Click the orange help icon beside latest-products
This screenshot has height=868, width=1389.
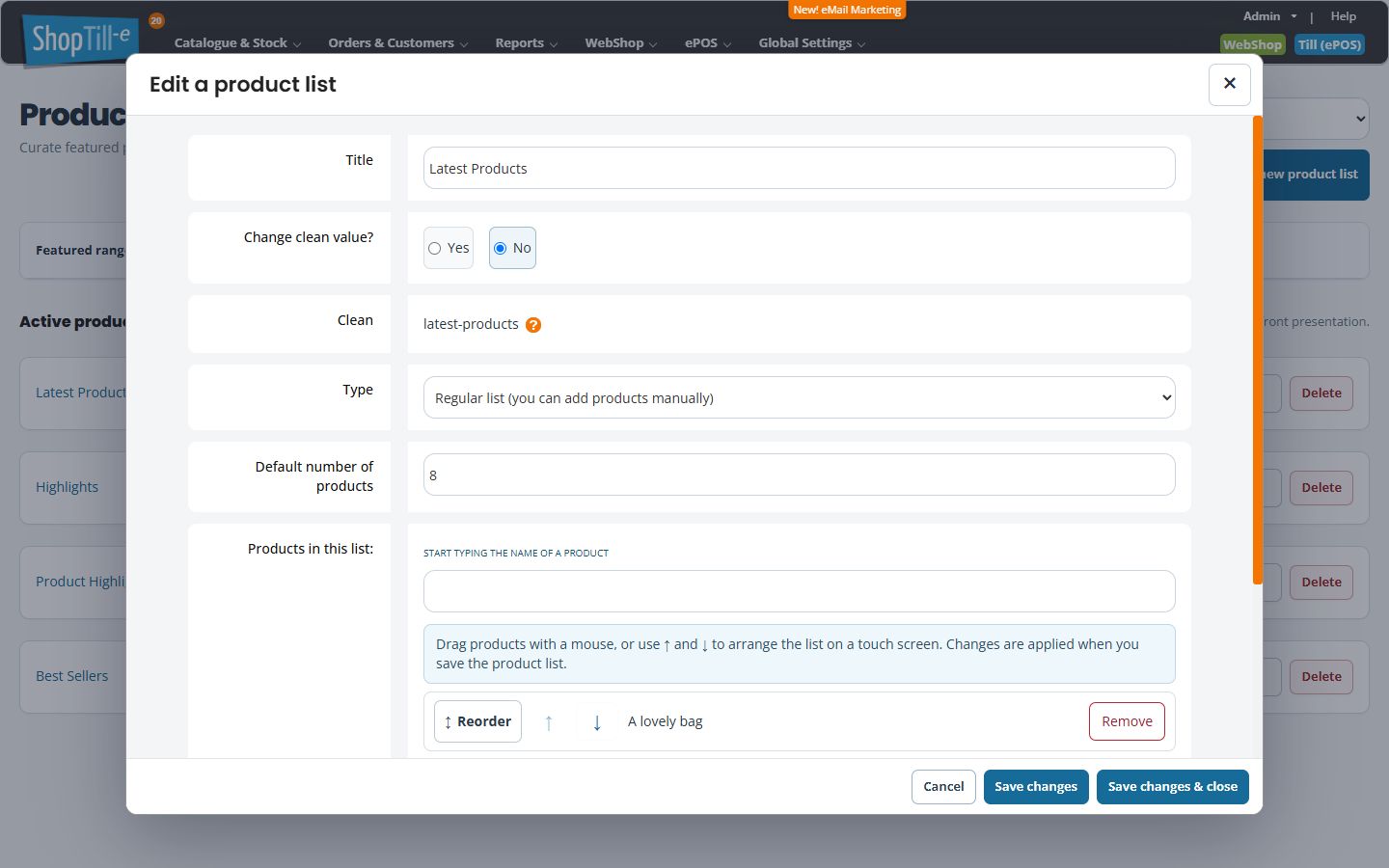[533, 325]
